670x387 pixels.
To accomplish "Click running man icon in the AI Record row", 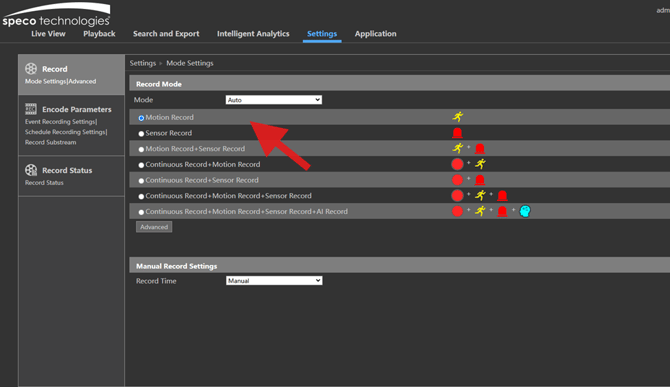I will point(480,211).
